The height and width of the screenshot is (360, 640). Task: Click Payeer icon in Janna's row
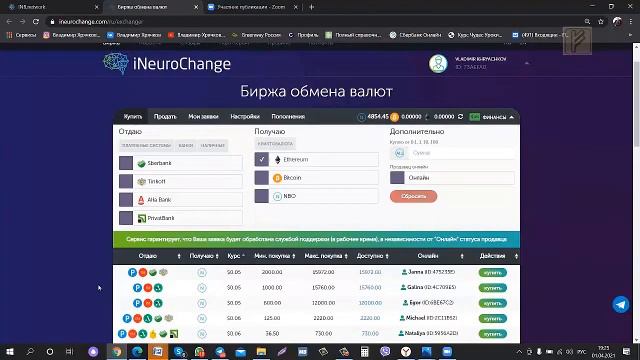[x=132, y=272]
